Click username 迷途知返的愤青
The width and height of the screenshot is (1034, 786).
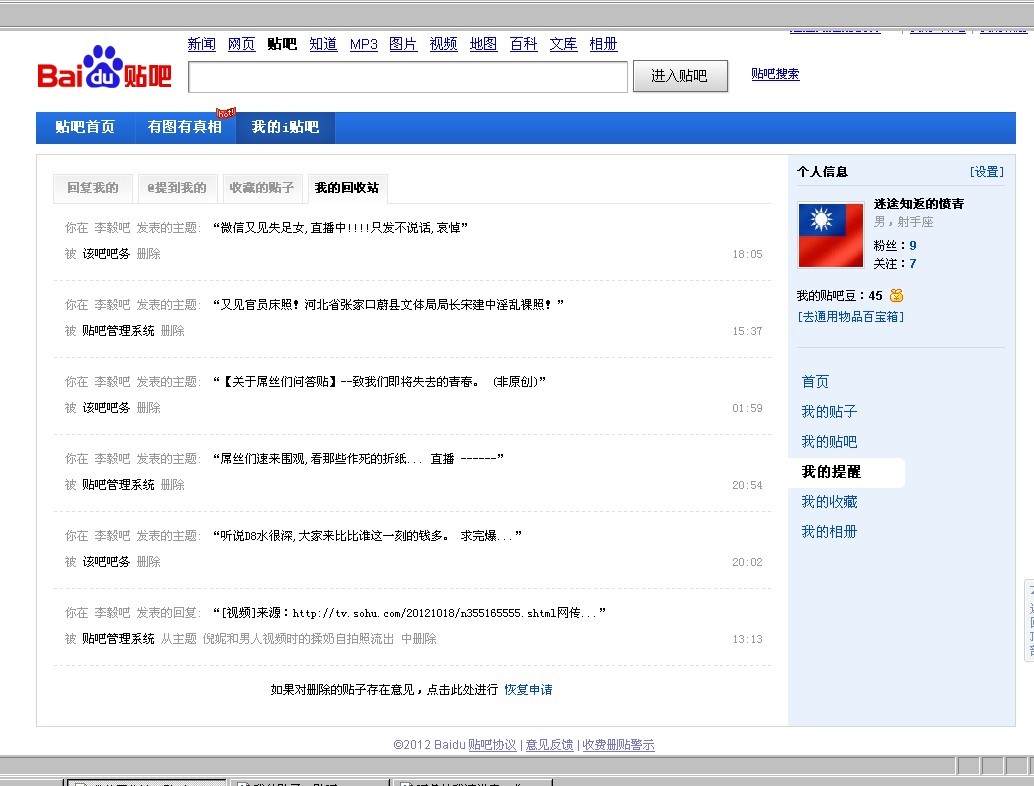[x=919, y=204]
